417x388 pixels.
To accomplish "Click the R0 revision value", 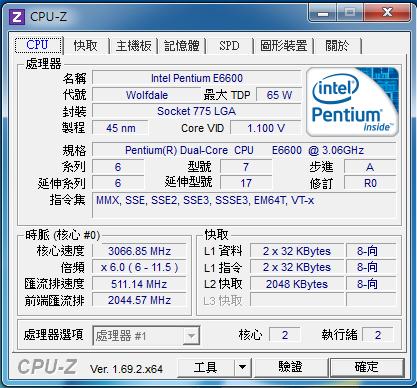I will click(x=370, y=183).
